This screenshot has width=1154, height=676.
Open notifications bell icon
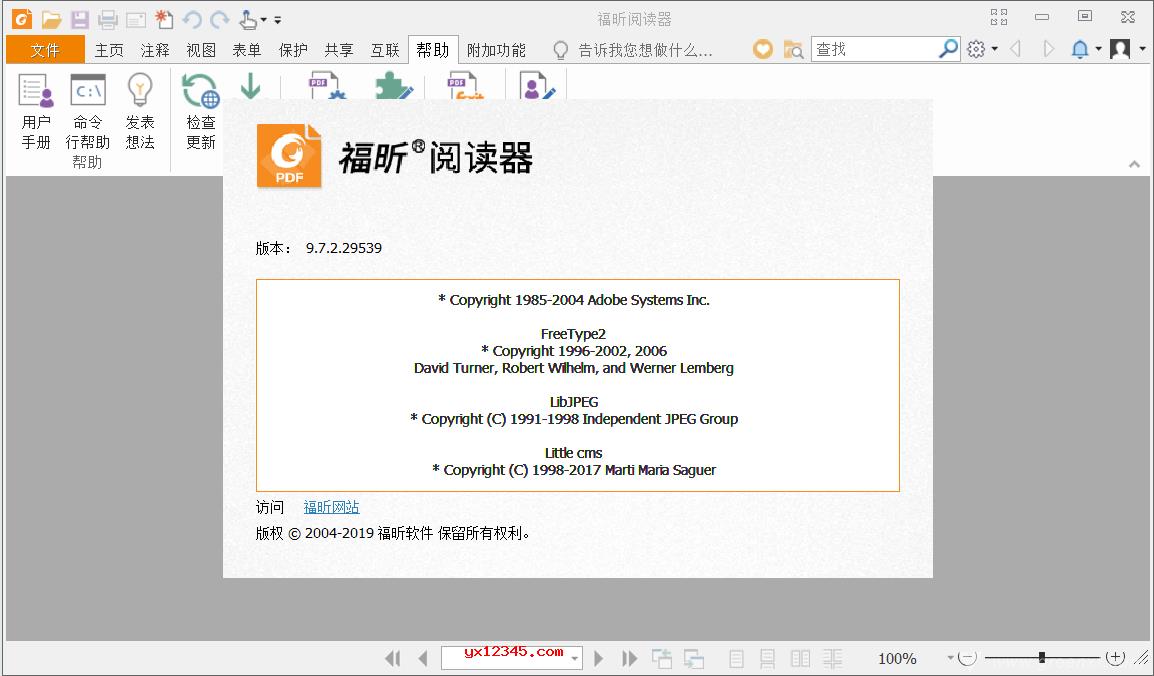pos(1080,49)
